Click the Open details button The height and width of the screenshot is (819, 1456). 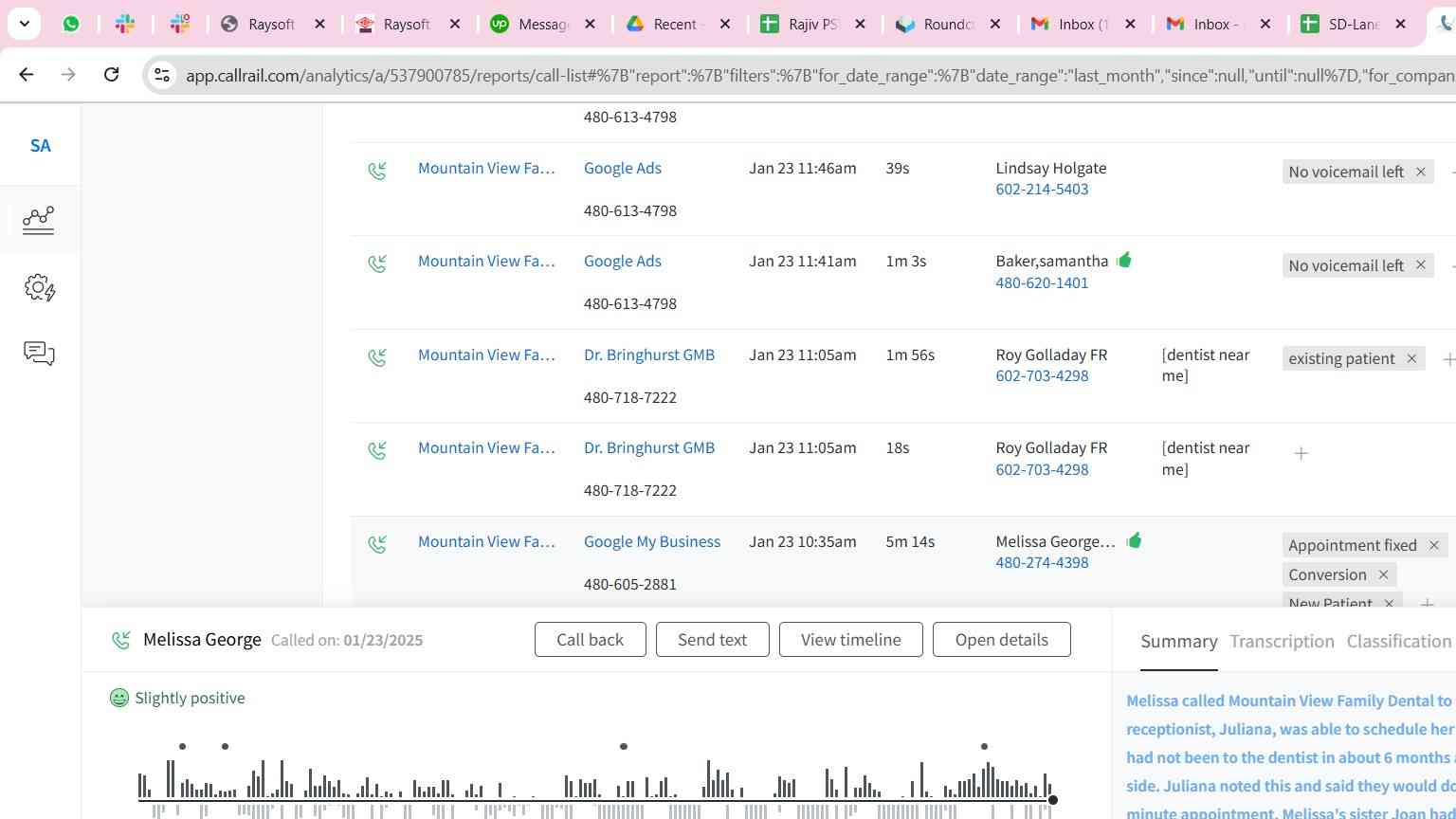coord(1002,640)
